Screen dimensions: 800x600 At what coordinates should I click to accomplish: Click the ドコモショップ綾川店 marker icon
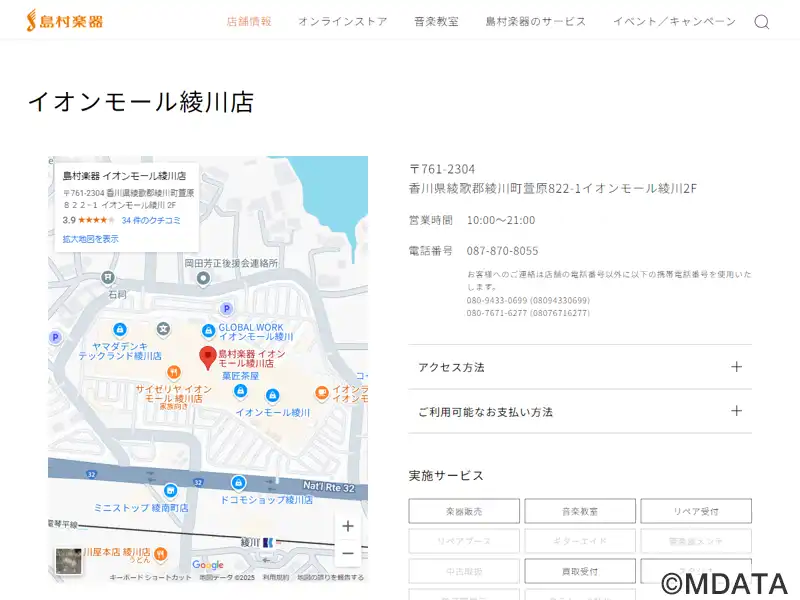point(238,482)
